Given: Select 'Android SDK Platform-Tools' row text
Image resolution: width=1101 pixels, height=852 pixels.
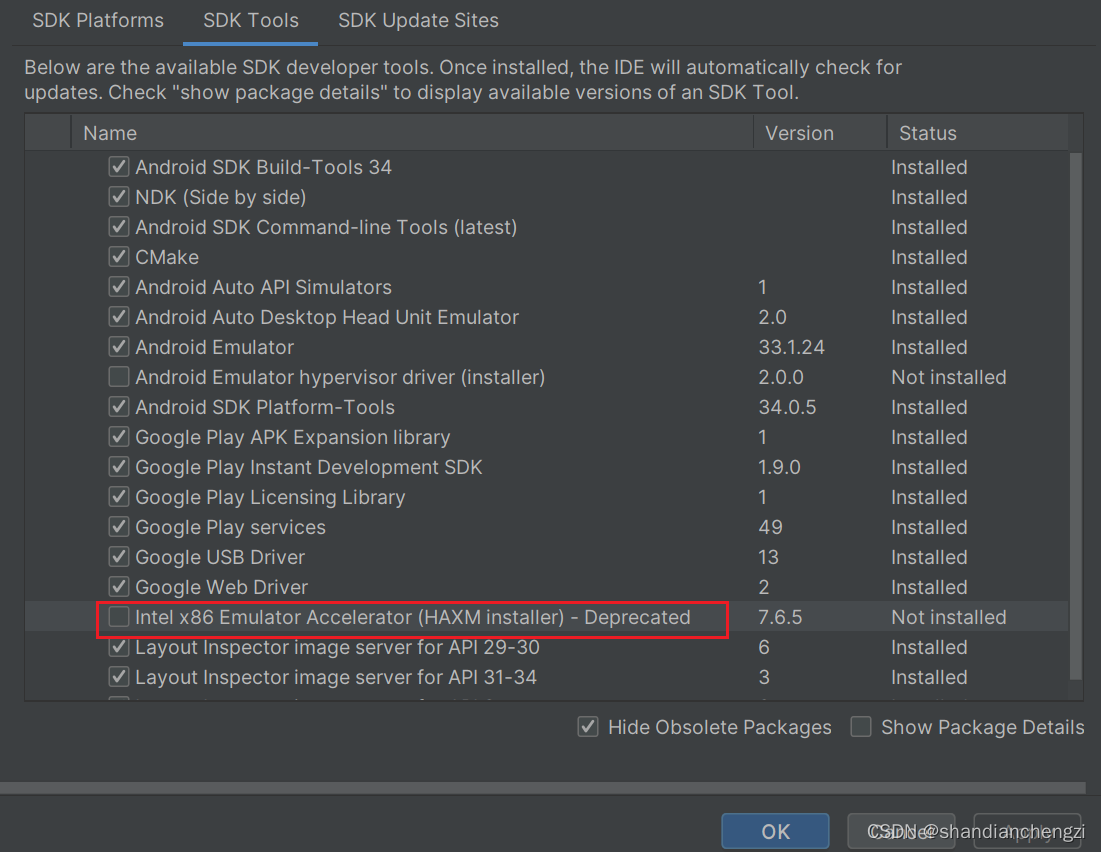Looking at the screenshot, I should pos(265,407).
